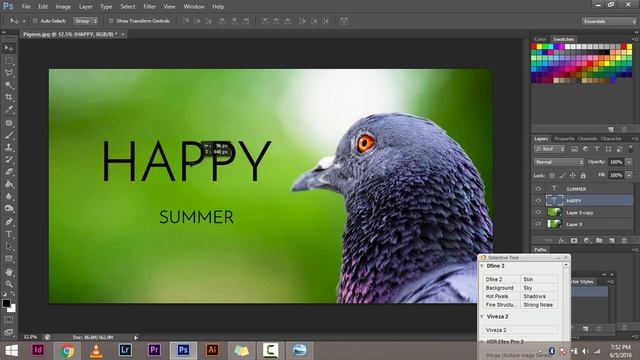The height and width of the screenshot is (360, 640).
Task: Switch to the Color panel tab
Action: [540, 39]
